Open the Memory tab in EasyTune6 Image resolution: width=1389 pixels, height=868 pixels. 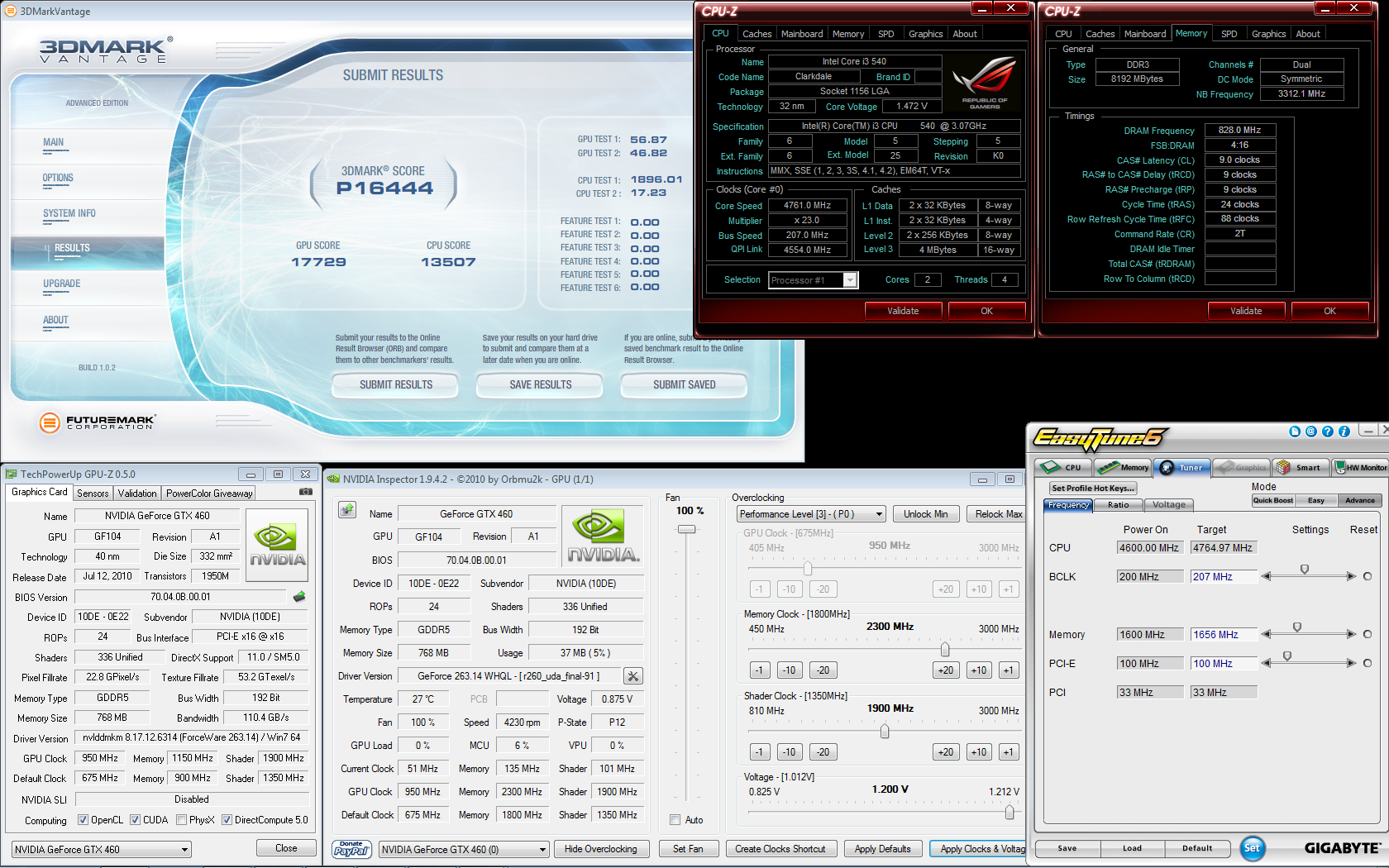coord(1123,468)
